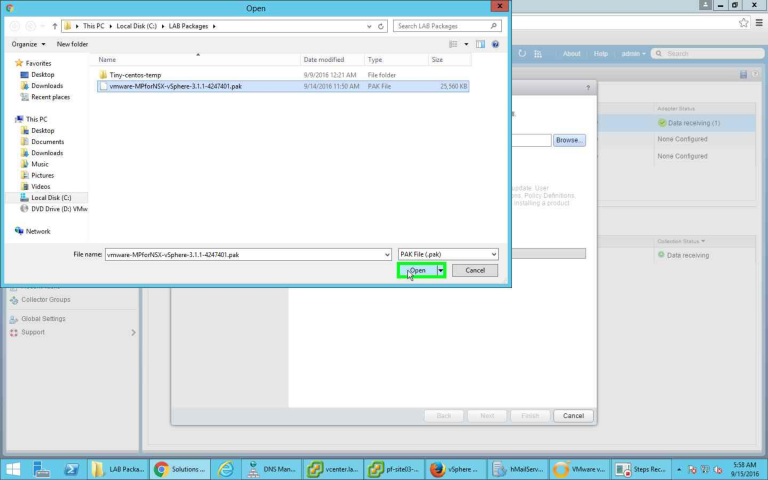The height and width of the screenshot is (480, 768).
Task: Click Local Disk (C:) in address breadcrumb
Action: pyautogui.click(x=136, y=26)
